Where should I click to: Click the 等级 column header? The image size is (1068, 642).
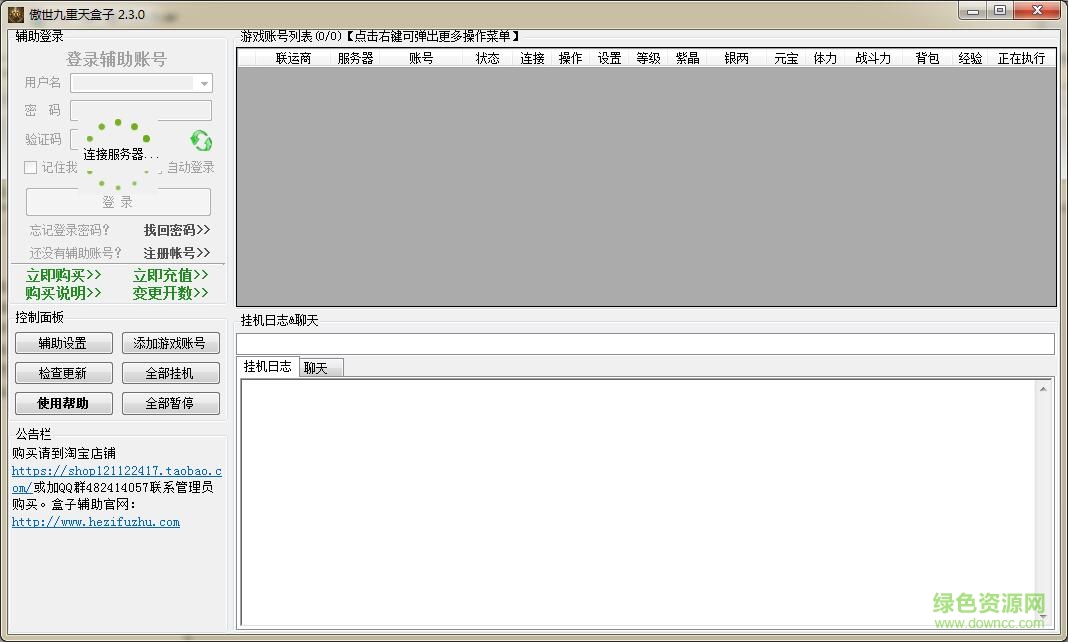point(648,59)
